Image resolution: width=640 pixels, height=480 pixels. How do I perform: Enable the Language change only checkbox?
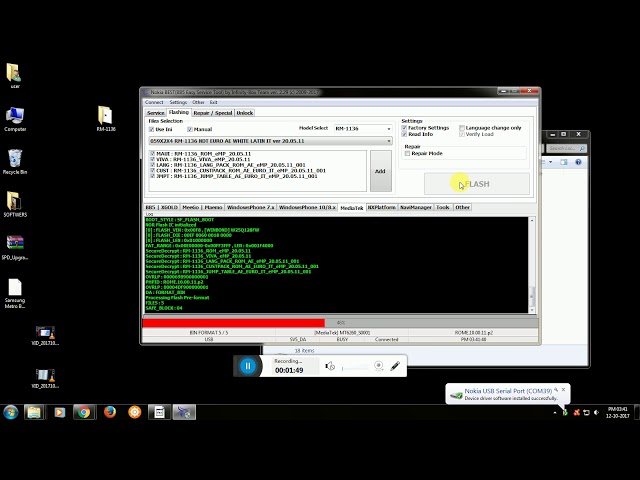click(x=462, y=128)
